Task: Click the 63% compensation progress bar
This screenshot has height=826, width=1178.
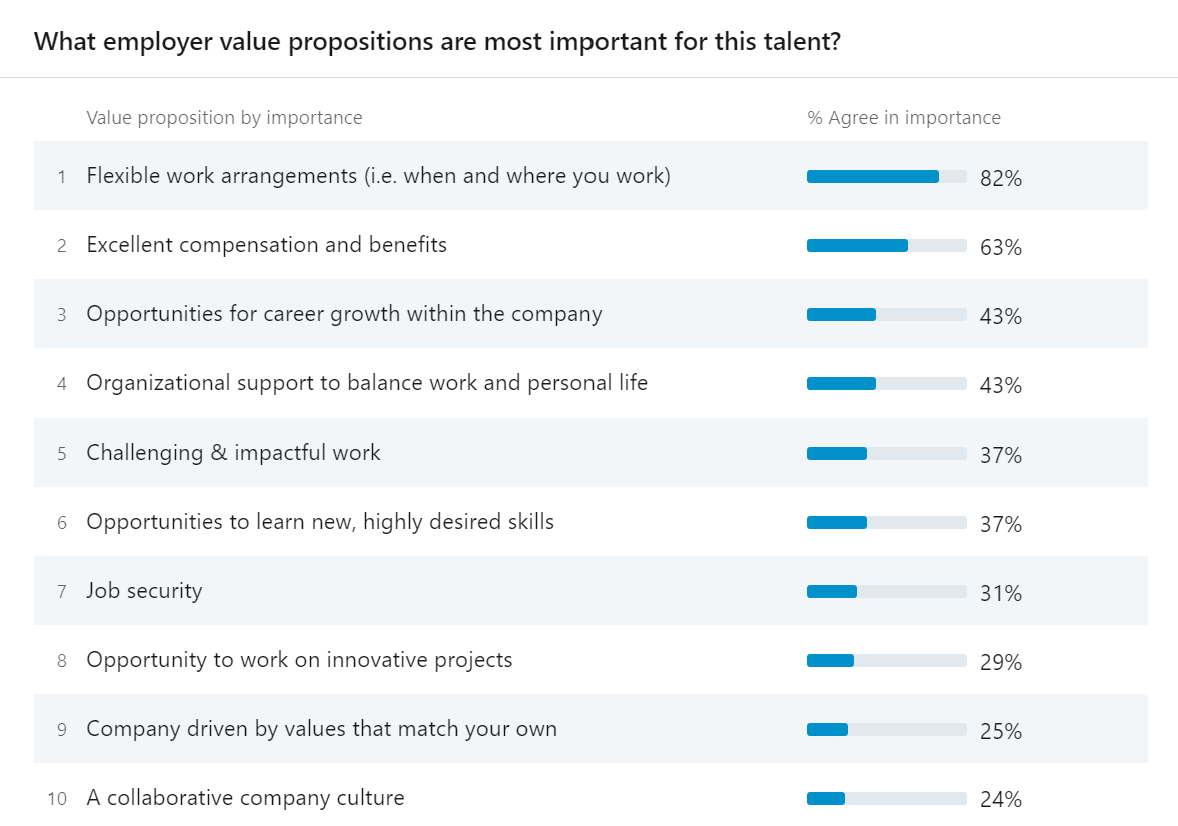Action: click(886, 246)
